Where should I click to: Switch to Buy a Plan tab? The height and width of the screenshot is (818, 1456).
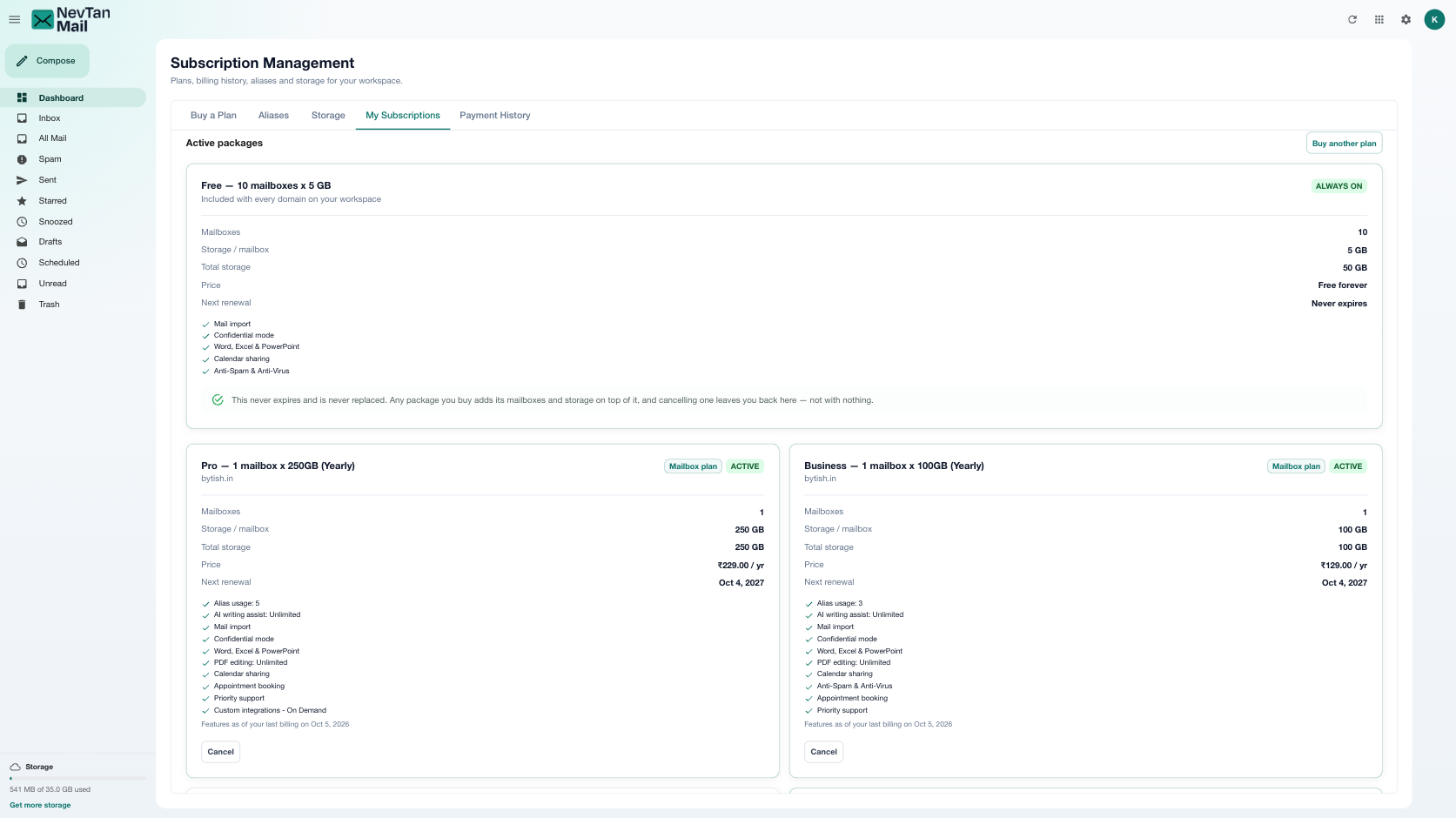(x=213, y=115)
